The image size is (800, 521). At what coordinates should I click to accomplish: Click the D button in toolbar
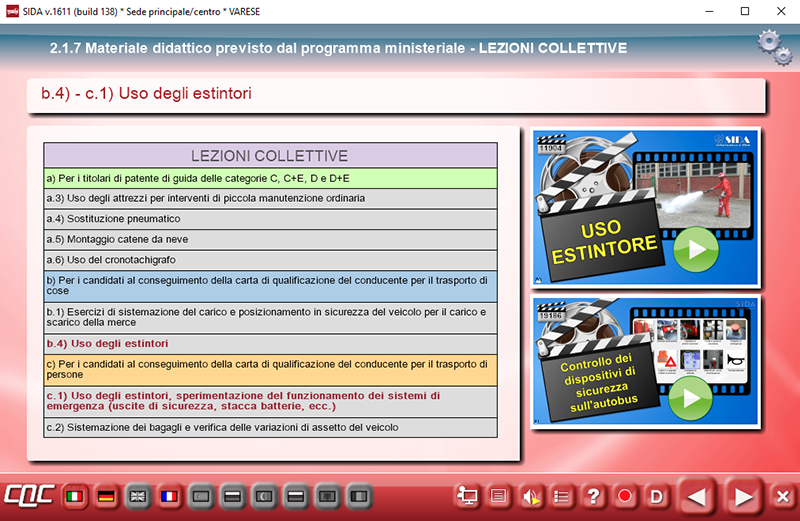656,495
